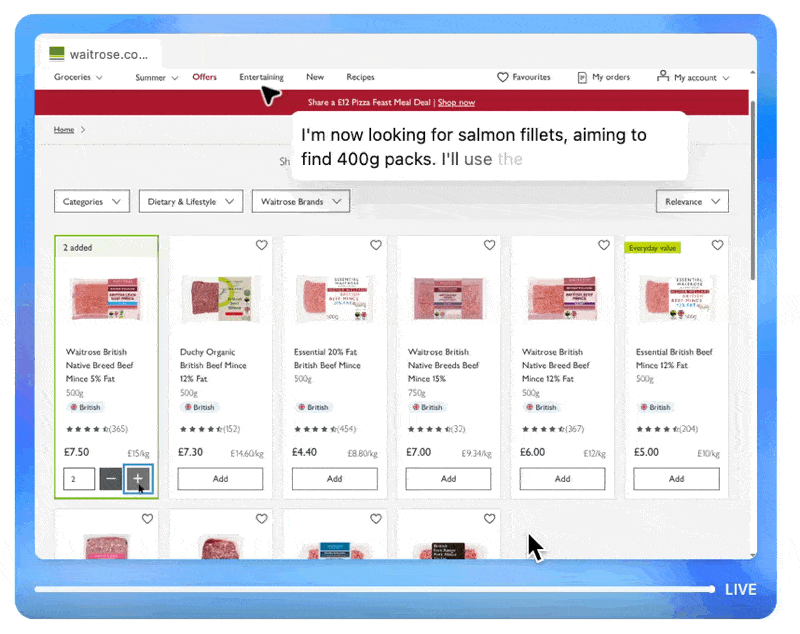Favourite the Essential 20% Fat British Beef Mince

click(376, 245)
